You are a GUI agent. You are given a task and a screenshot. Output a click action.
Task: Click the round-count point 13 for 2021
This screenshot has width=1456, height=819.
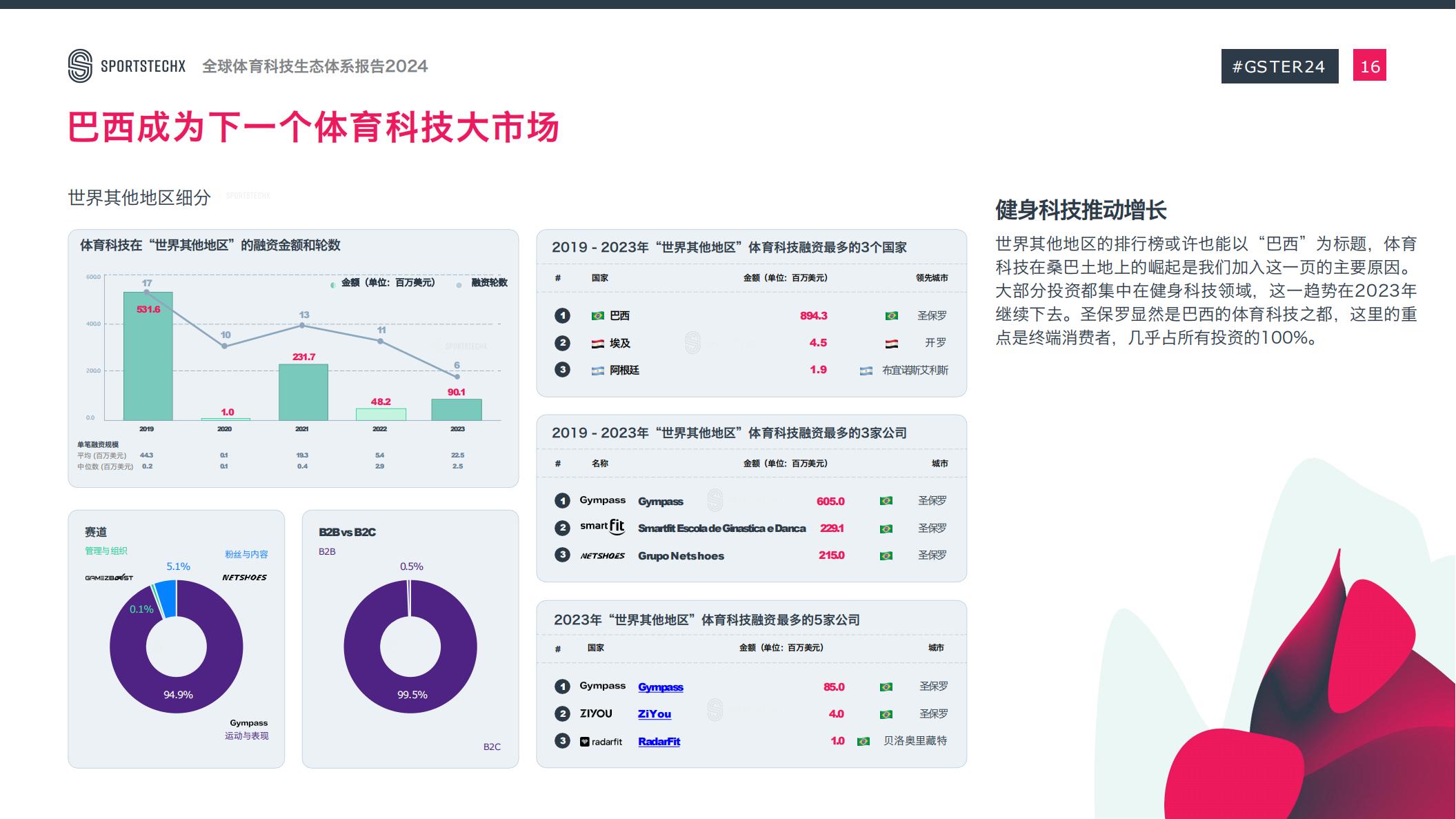[303, 325]
